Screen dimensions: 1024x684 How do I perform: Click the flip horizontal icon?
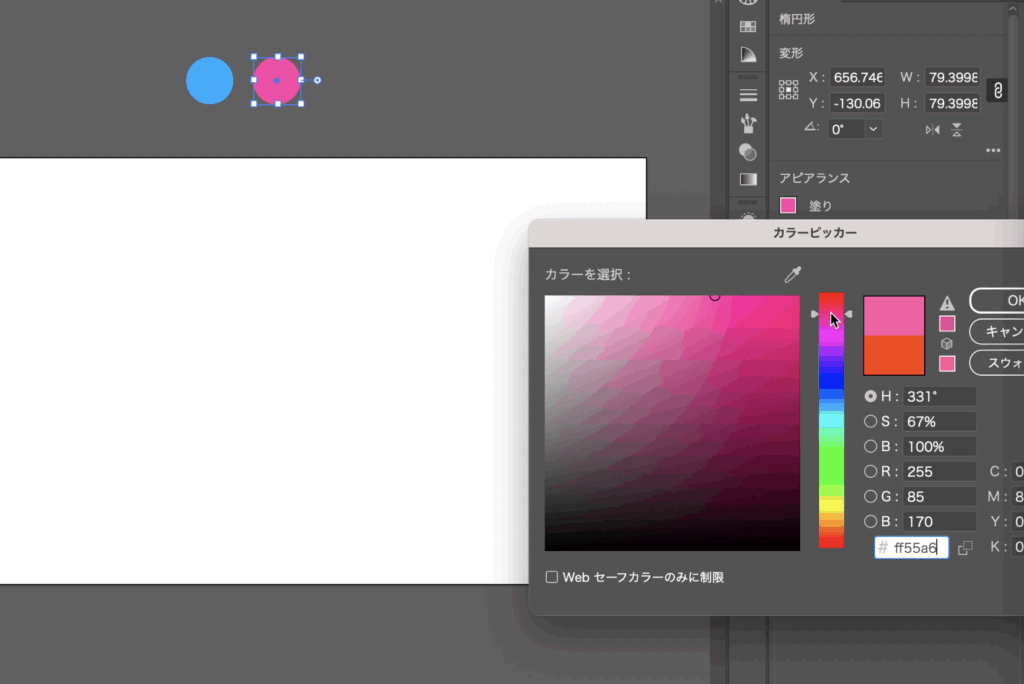click(933, 129)
